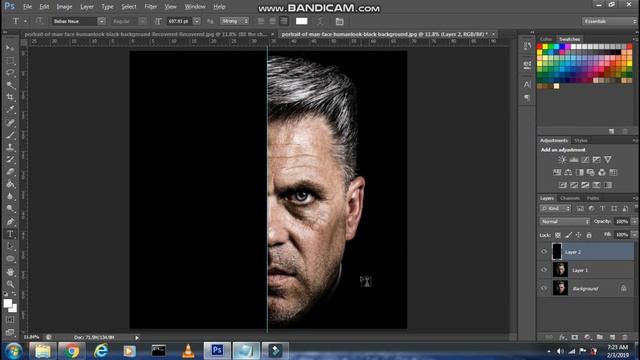Switch to the Color tab
Image resolution: width=640 pixels, height=360 pixels.
(x=546, y=39)
